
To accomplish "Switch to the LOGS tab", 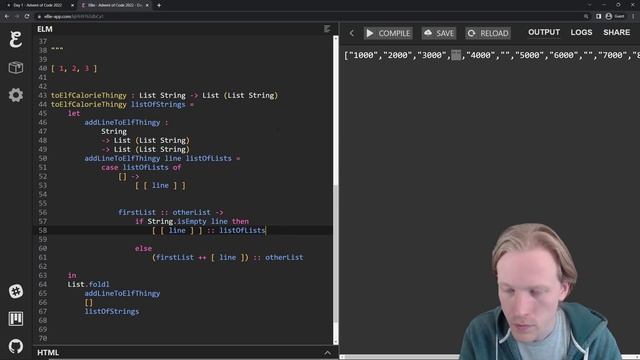I will [x=581, y=32].
